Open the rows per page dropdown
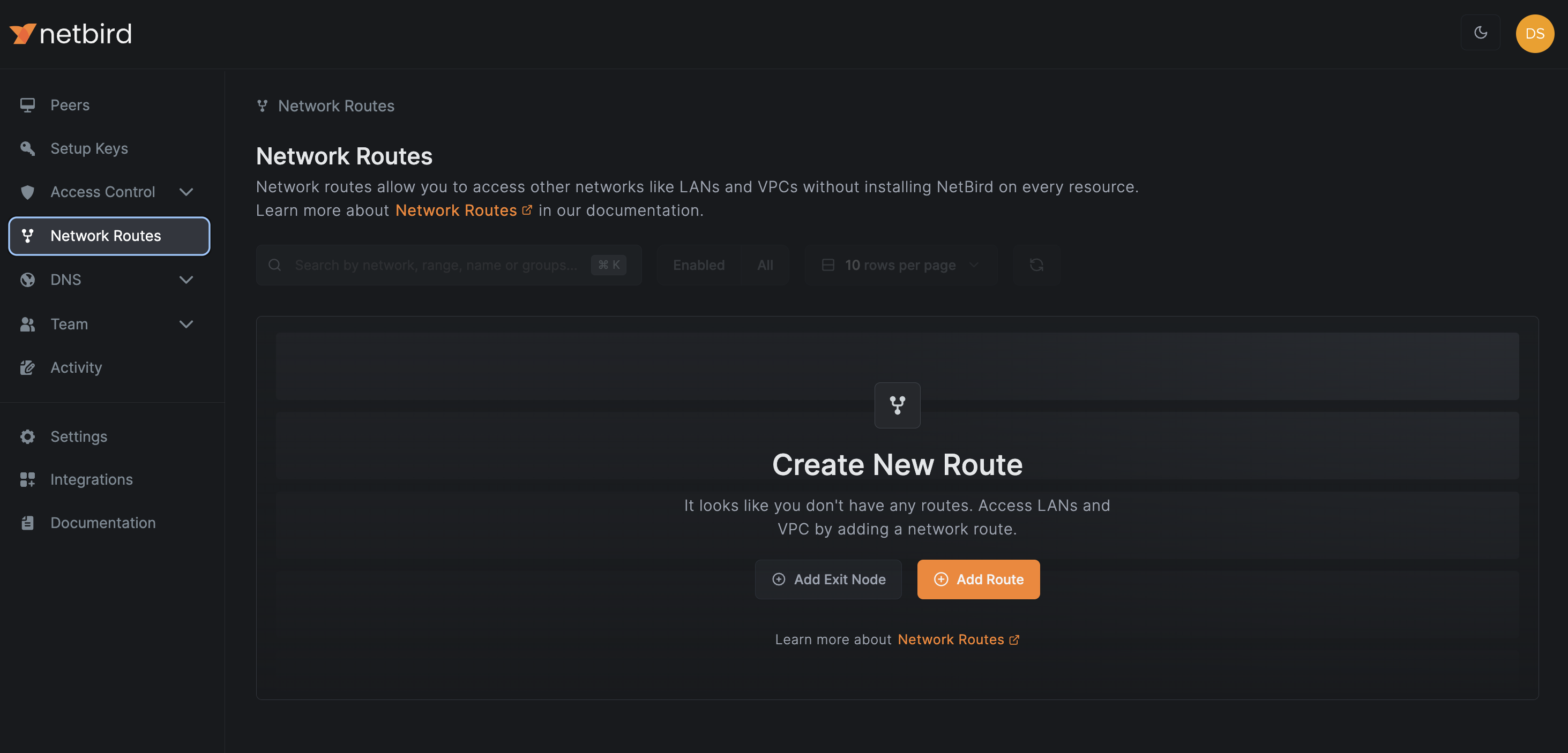The width and height of the screenshot is (1568, 753). (901, 265)
